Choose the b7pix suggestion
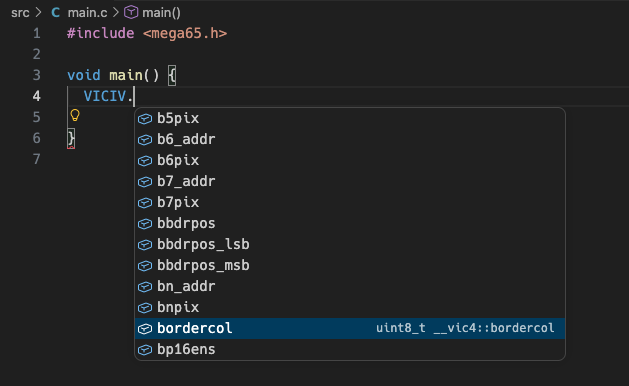 click(350, 202)
